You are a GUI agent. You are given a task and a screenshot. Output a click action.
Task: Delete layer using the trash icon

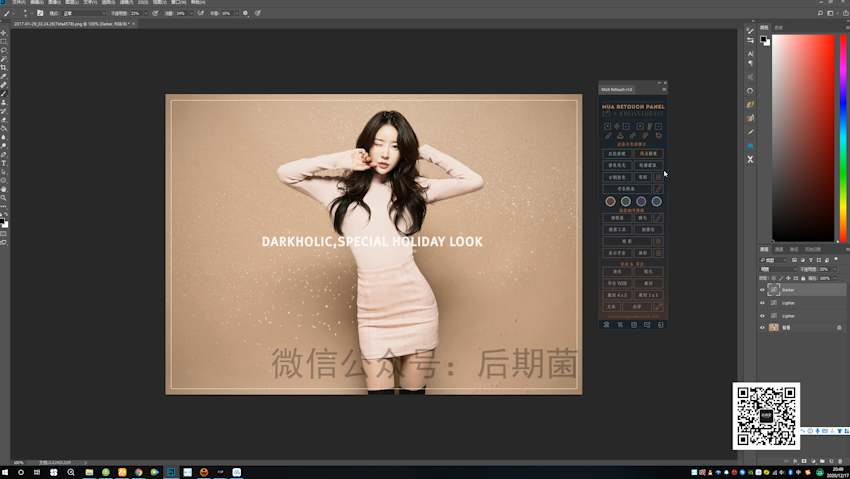pyautogui.click(x=840, y=461)
